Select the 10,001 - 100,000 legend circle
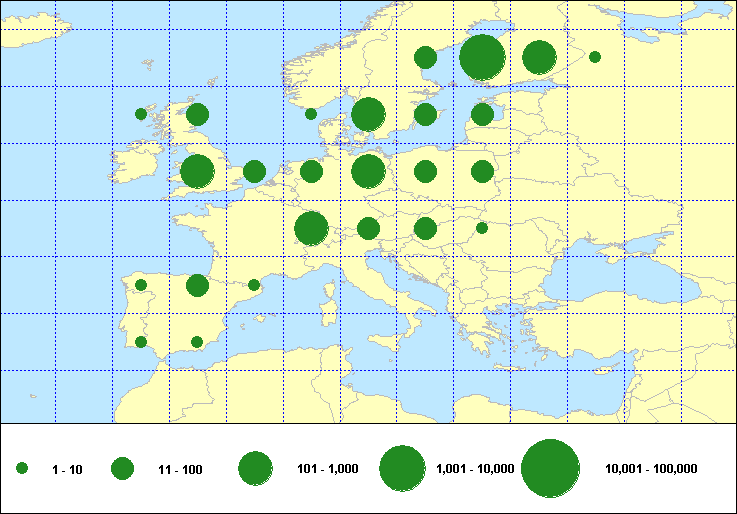 [551, 468]
